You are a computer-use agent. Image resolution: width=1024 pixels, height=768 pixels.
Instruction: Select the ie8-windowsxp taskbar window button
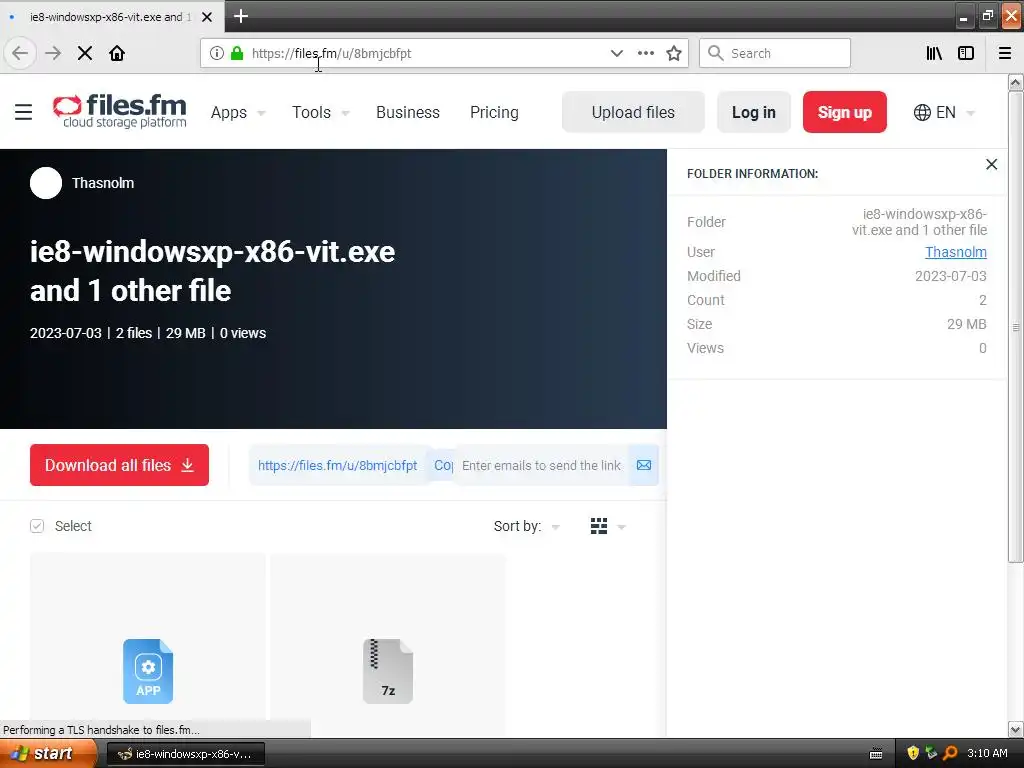[185, 754]
